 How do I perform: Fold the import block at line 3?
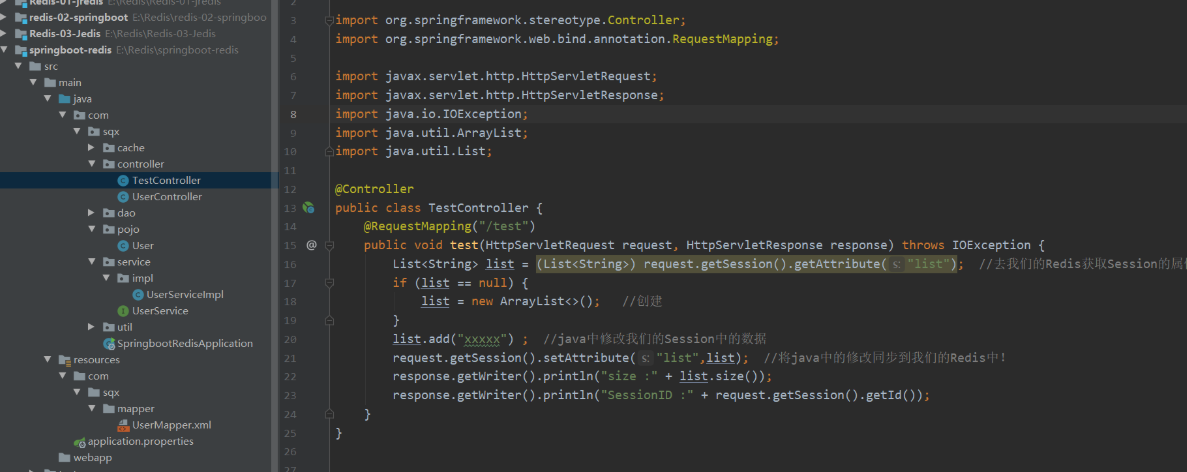tap(329, 20)
